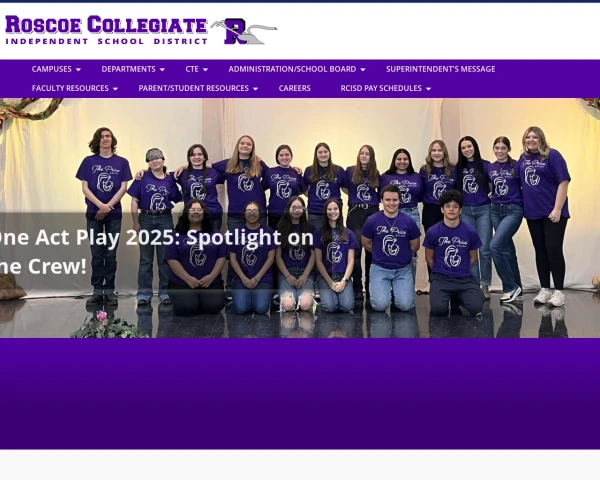Go to Superintendent's Message page
The image size is (600, 480).
pos(440,69)
